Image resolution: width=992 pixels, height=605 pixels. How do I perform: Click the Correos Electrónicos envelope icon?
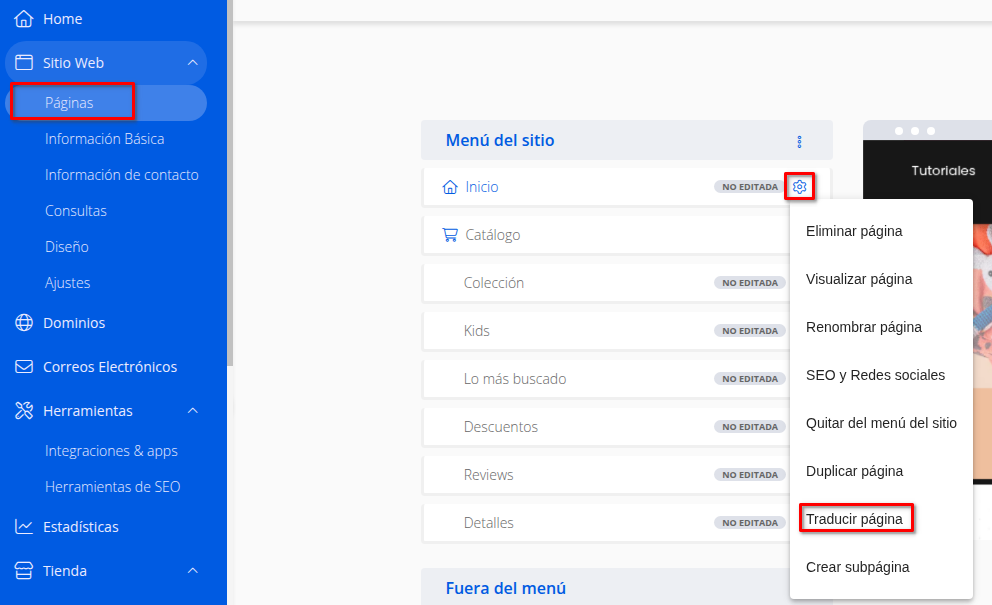(x=24, y=367)
